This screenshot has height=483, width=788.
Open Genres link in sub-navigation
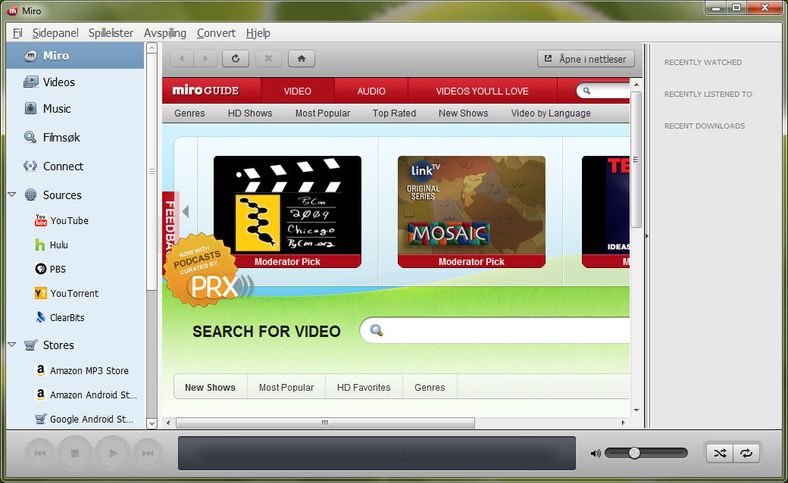click(189, 113)
